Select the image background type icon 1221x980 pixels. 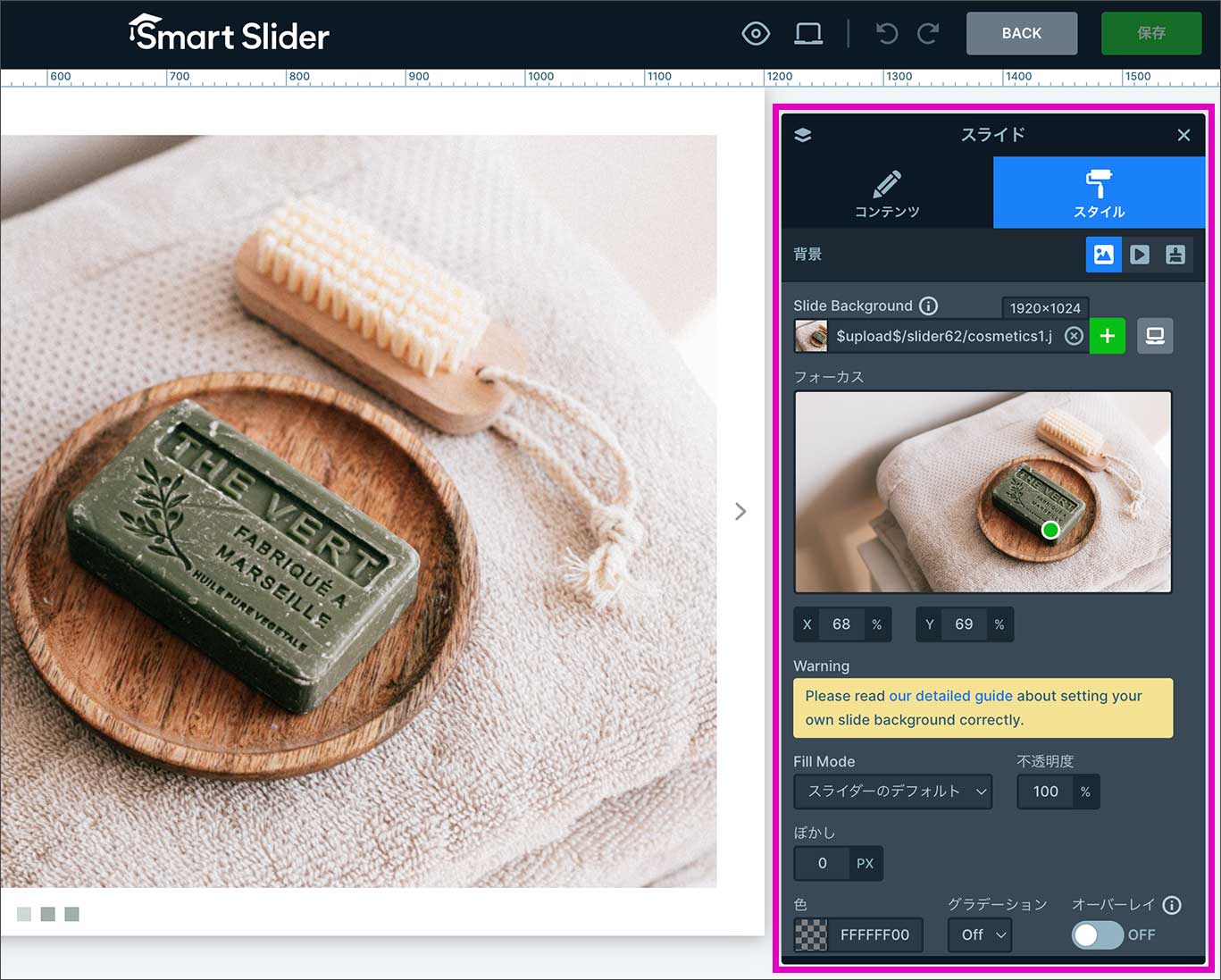click(1103, 255)
